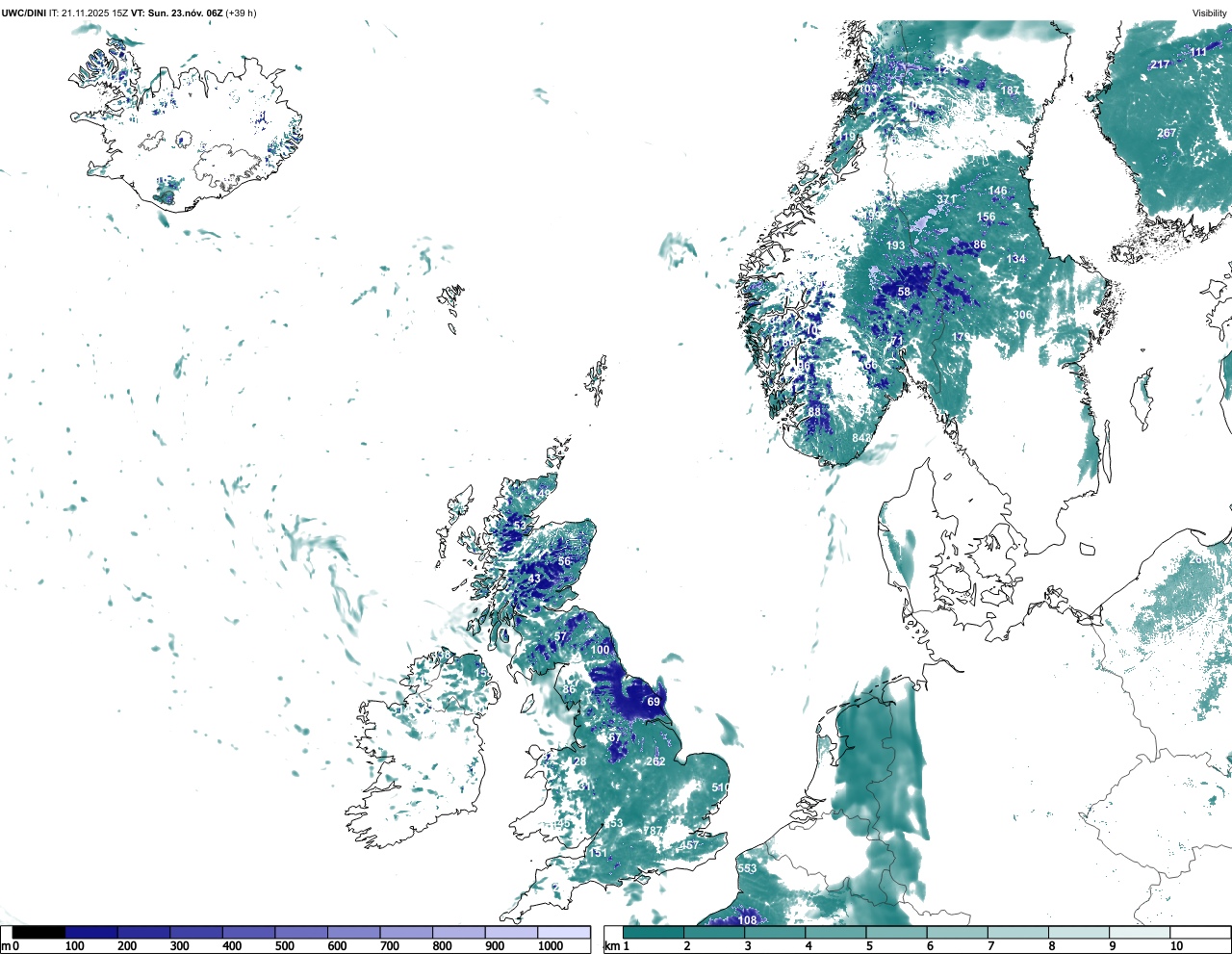This screenshot has width=1232, height=954.
Task: Click the '217' visibility value in Finland
Action: (x=1160, y=64)
